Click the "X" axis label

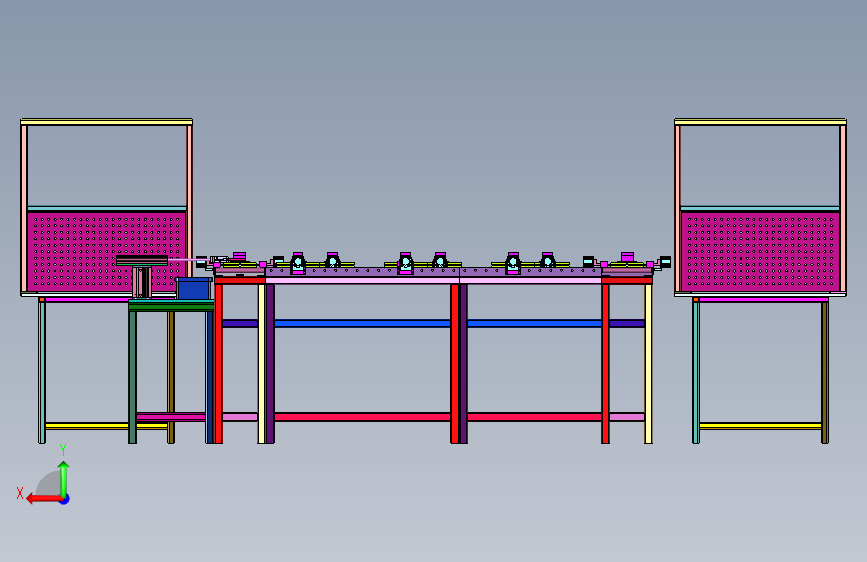pos(20,493)
